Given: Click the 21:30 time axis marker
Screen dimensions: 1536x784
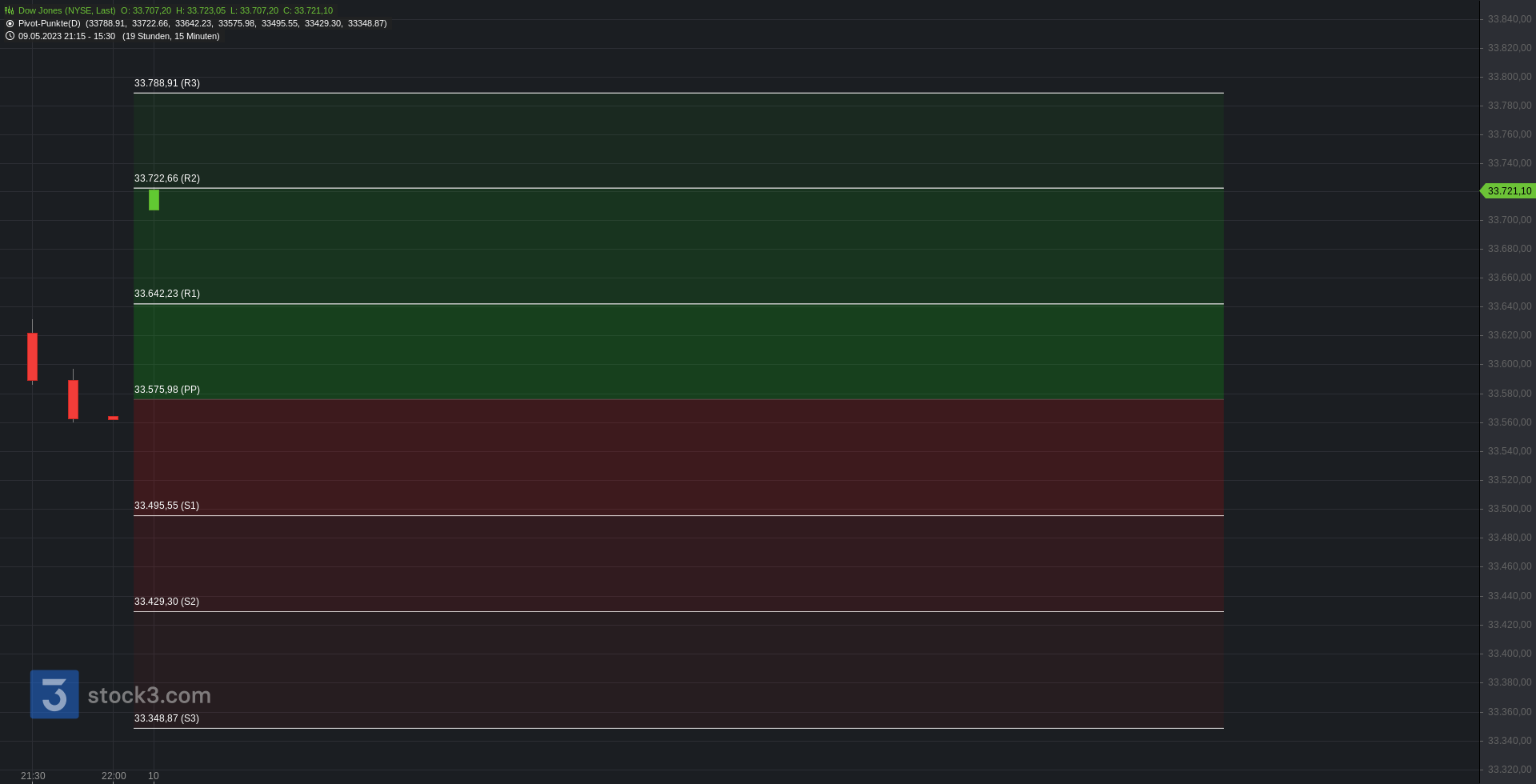Looking at the screenshot, I should pyautogui.click(x=33, y=776).
